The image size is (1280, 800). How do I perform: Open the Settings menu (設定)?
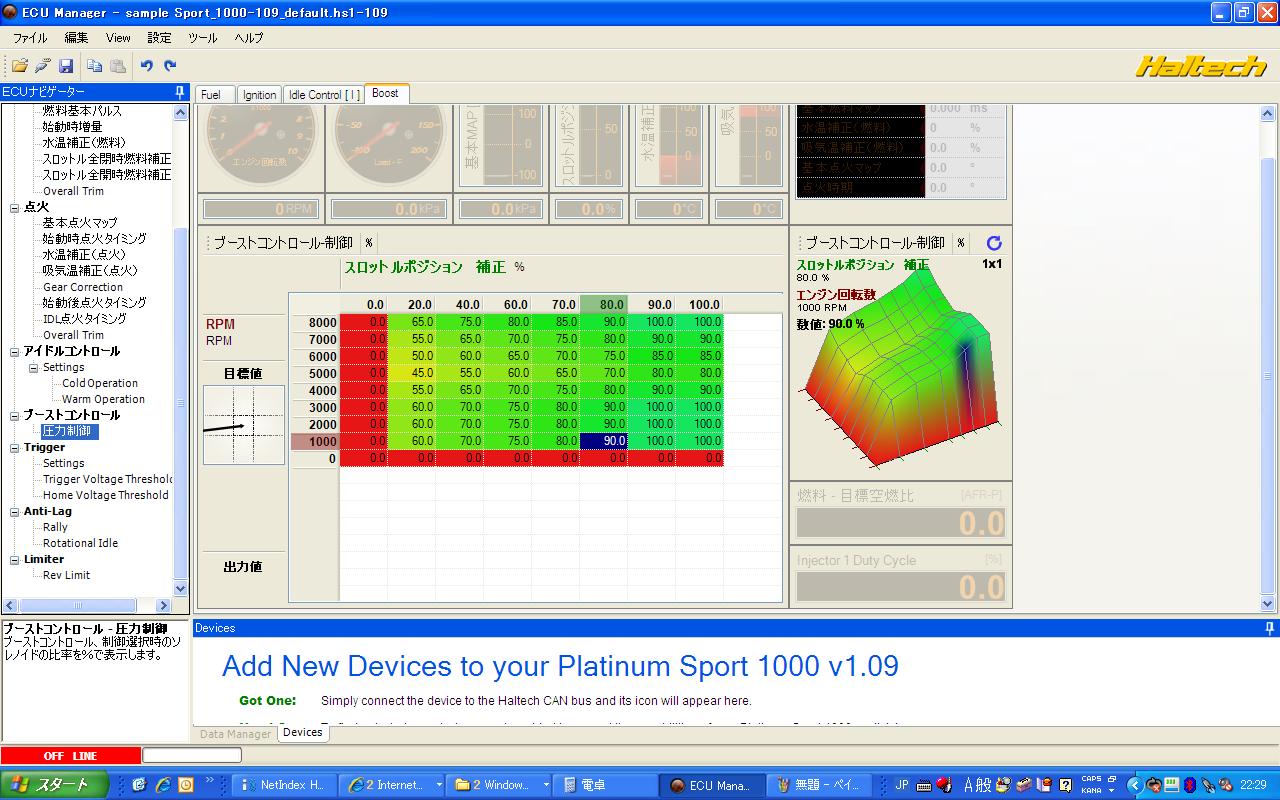[x=159, y=38]
